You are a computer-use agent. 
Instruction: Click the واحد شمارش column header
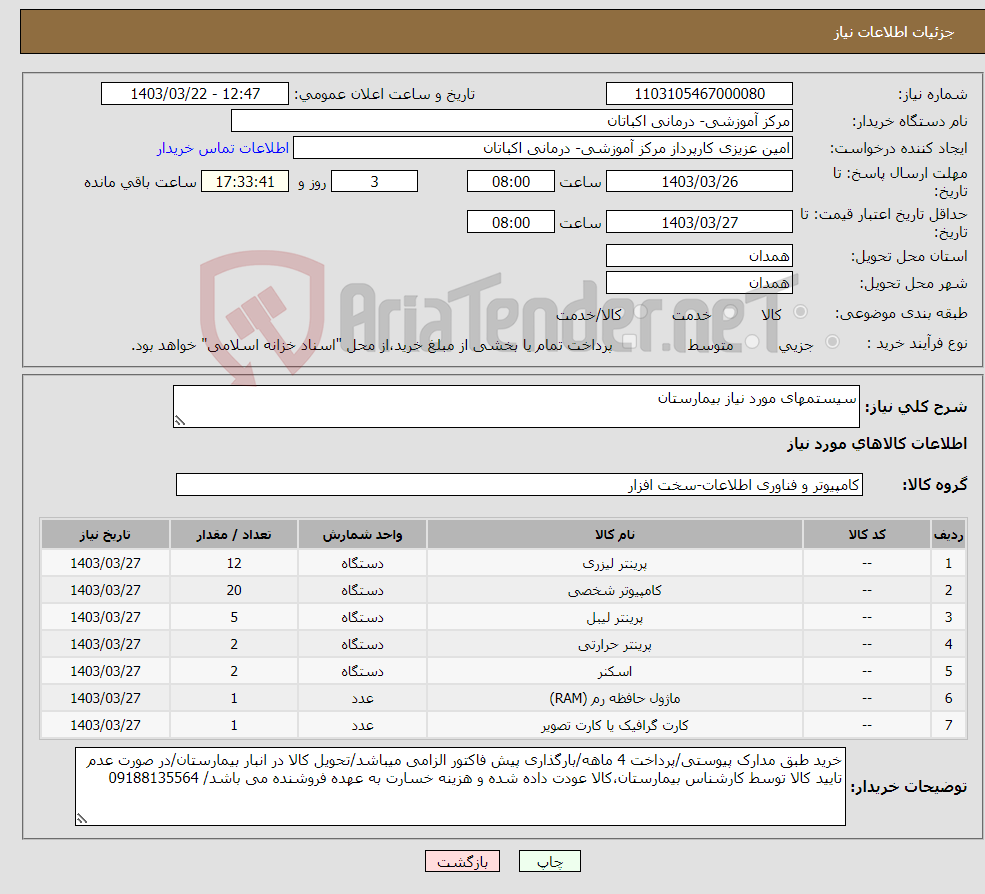(x=362, y=534)
